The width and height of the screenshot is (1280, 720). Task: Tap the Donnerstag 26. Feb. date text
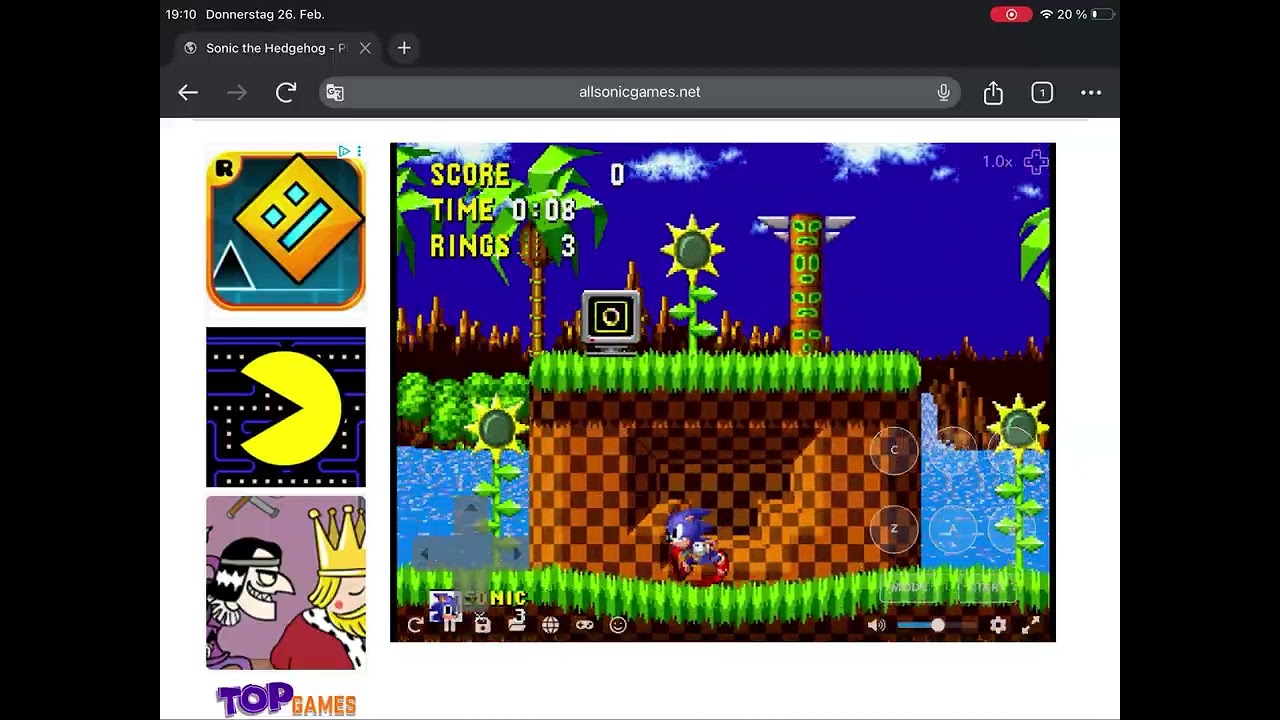click(265, 14)
